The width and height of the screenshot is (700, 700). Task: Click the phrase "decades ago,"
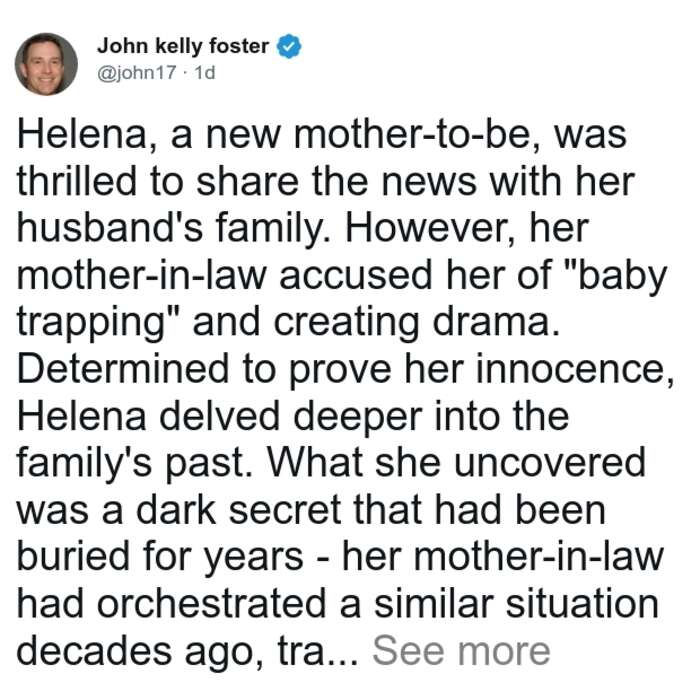(x=140, y=653)
